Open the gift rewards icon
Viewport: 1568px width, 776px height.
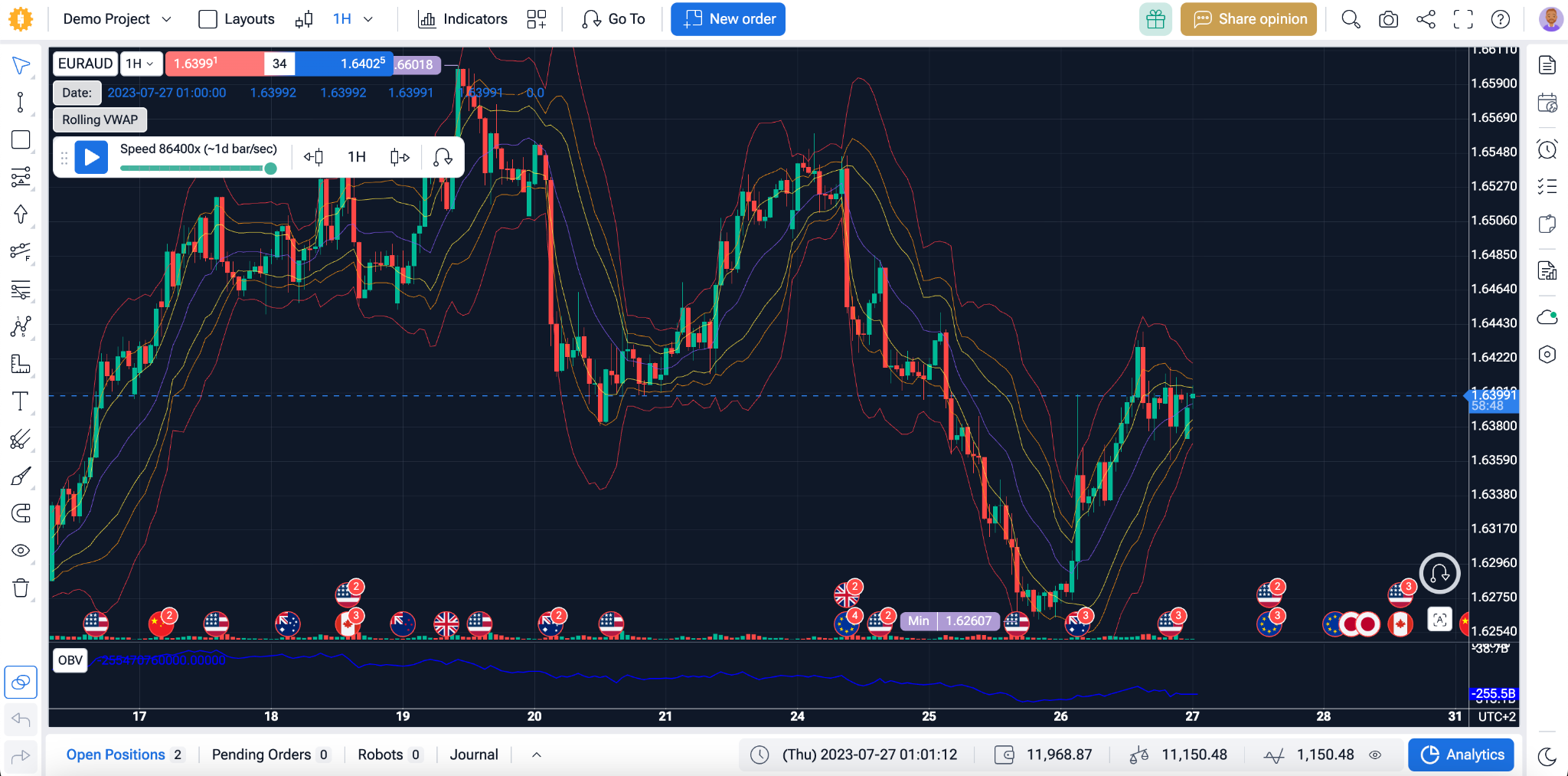pos(1156,19)
